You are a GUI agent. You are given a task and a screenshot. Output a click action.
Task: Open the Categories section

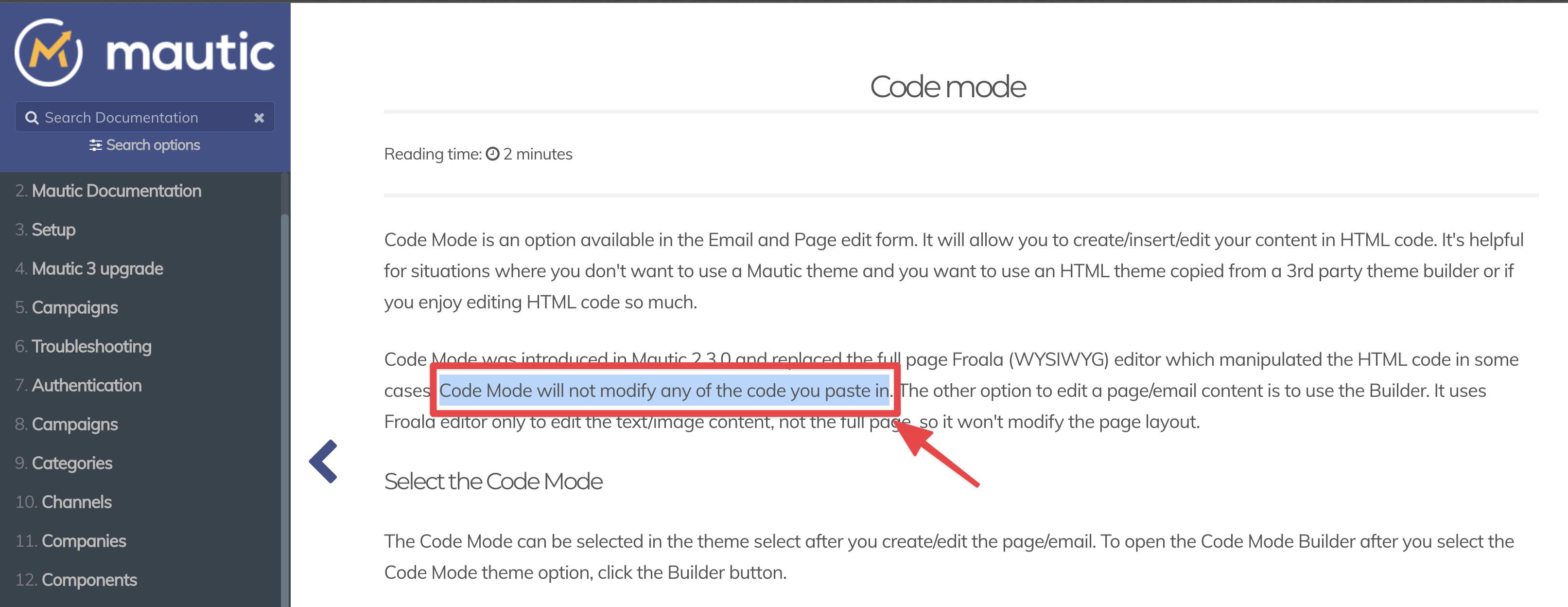[72, 463]
